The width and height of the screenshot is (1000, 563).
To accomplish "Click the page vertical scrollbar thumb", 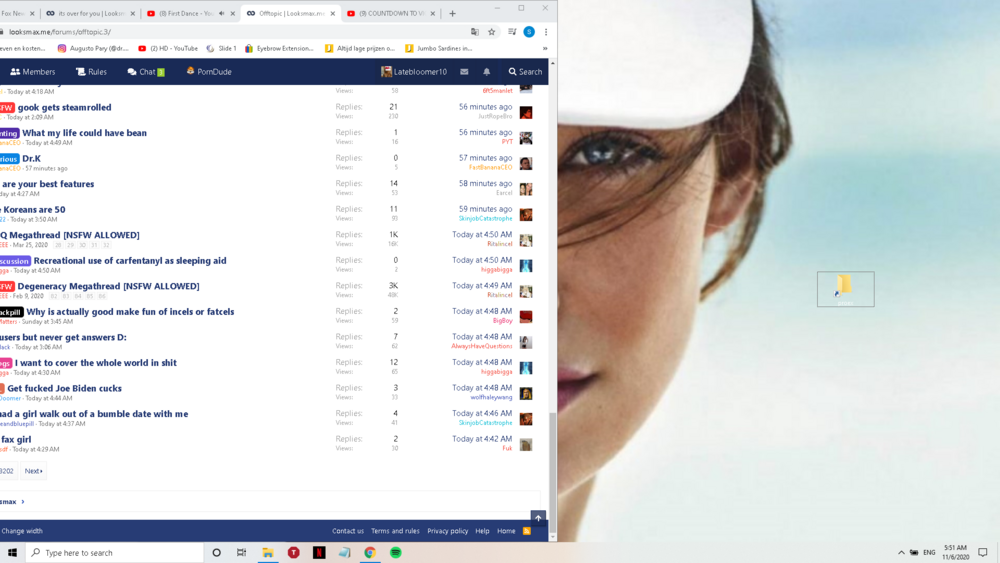I will (x=552, y=473).
